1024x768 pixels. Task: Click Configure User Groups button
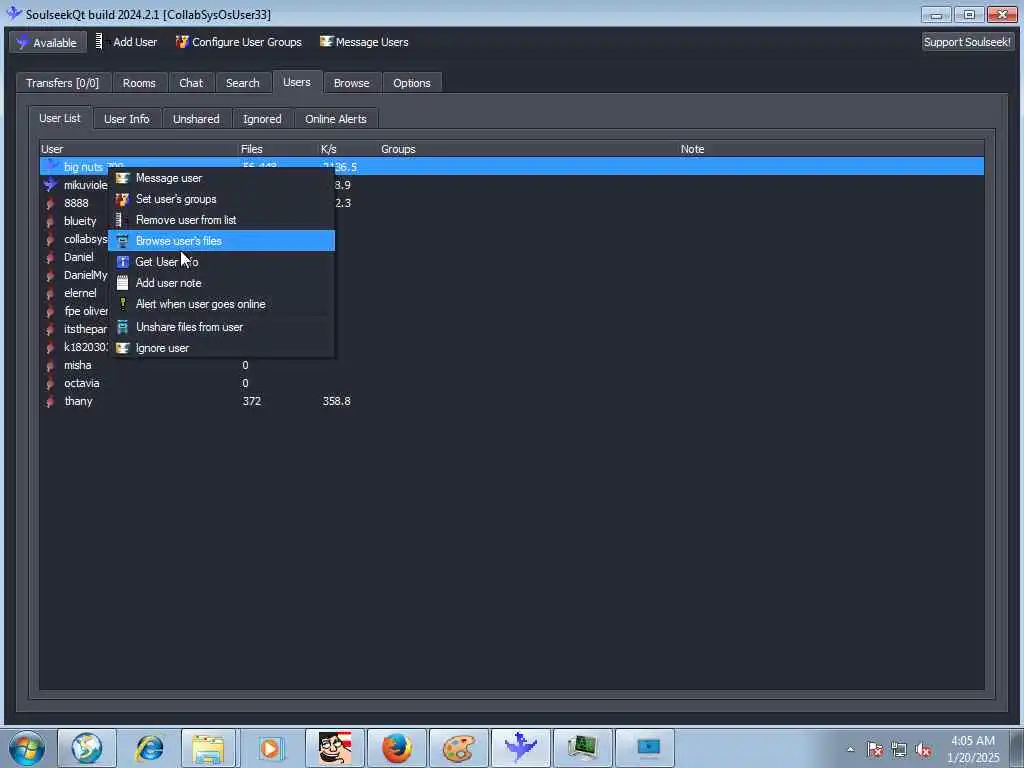238,42
